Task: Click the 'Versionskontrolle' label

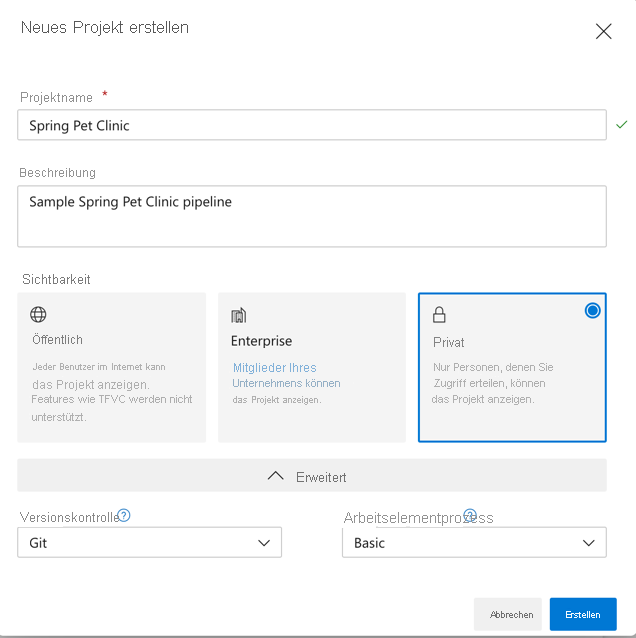Action: point(69,517)
